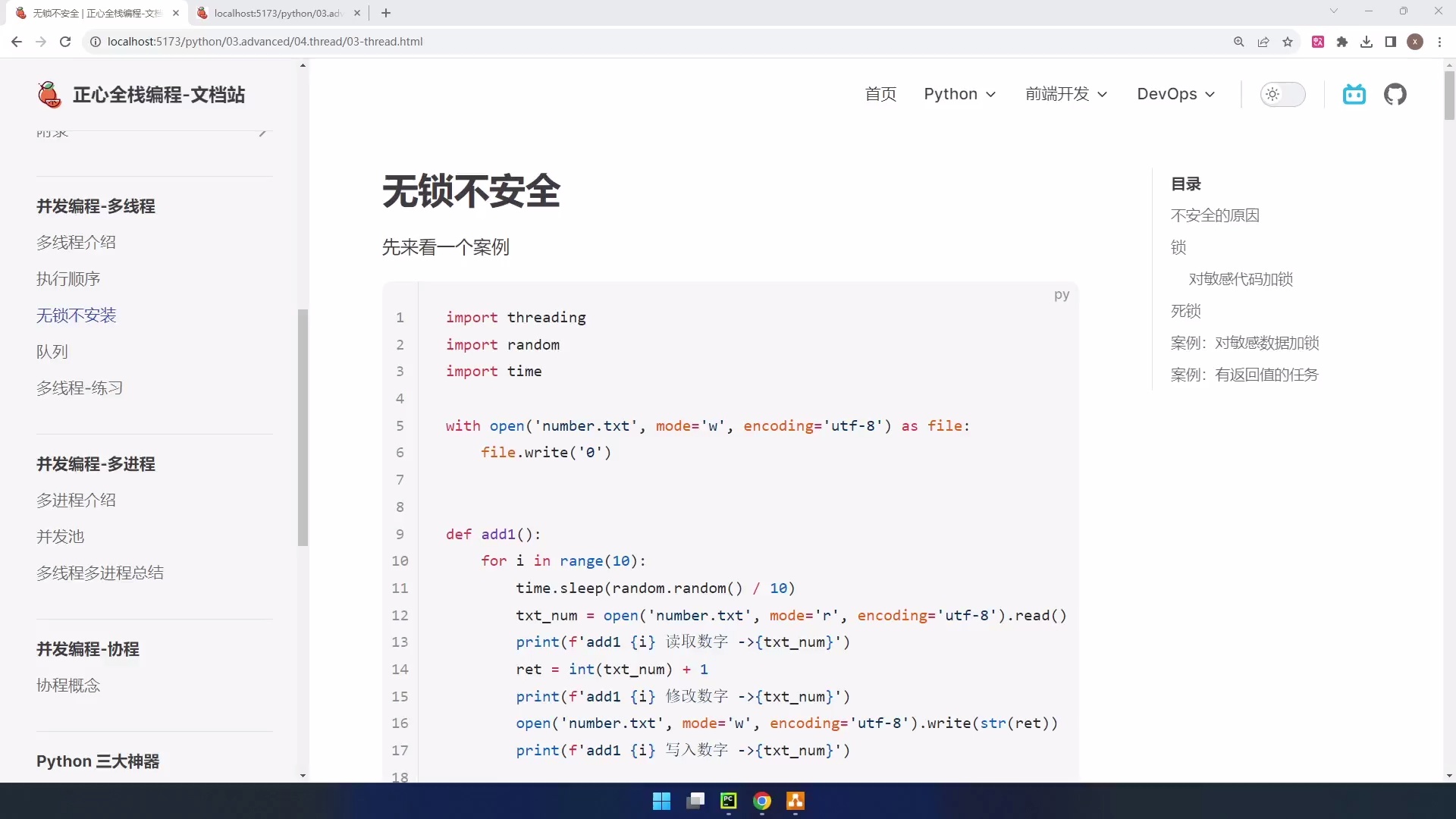Bookmark this page with star icon
Screen dimensions: 1456x819
(x=1288, y=42)
